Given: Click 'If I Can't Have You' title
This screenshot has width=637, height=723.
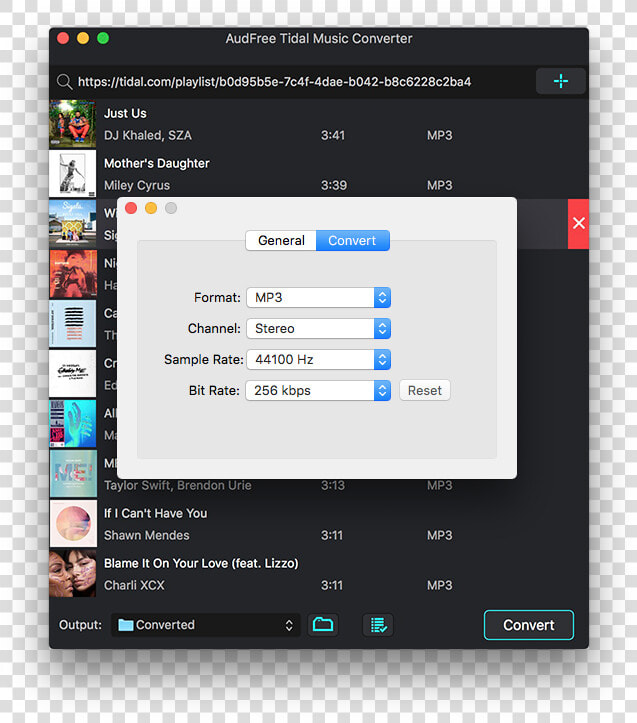Looking at the screenshot, I should point(155,513).
